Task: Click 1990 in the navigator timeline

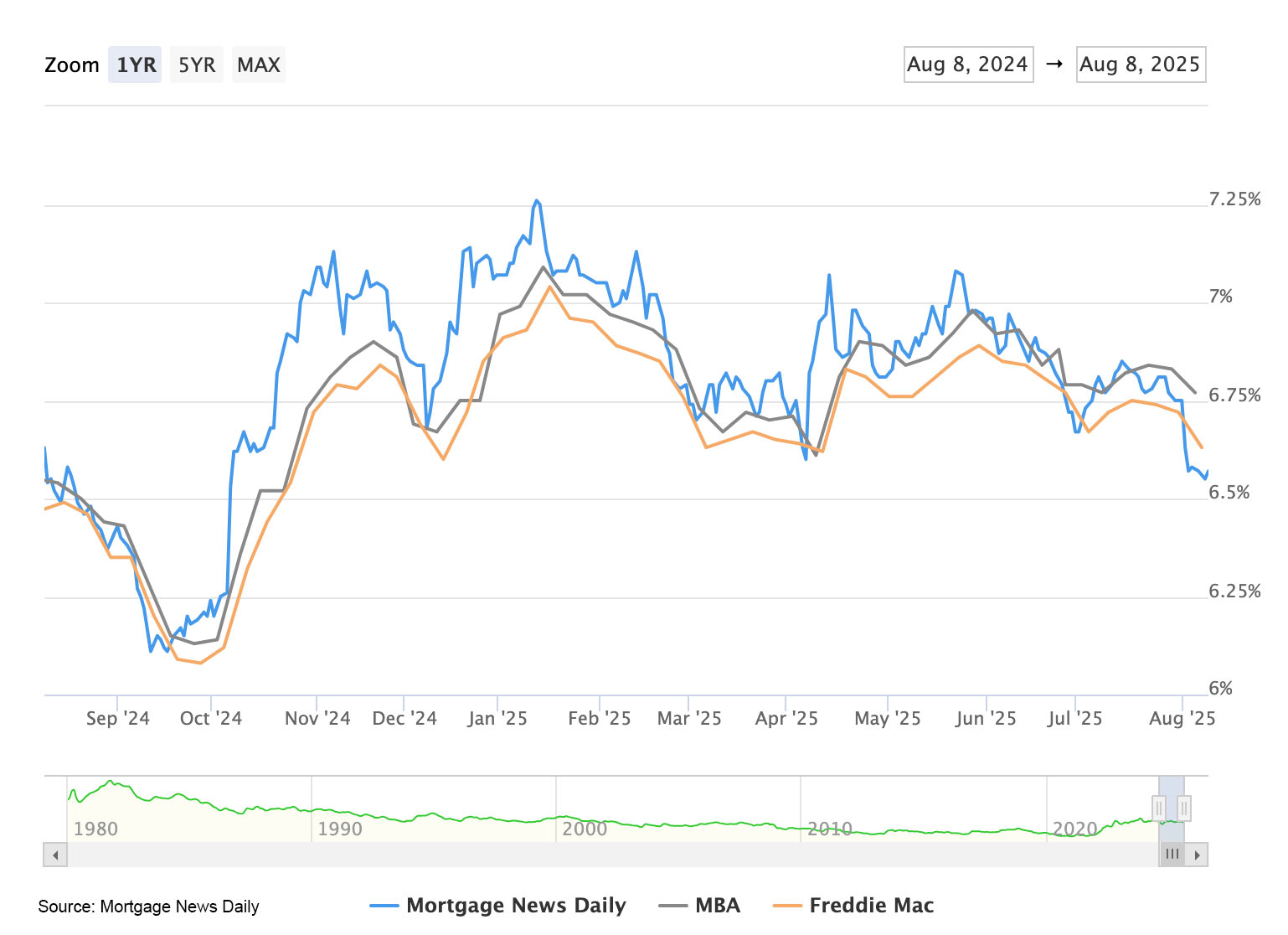Action: click(340, 829)
